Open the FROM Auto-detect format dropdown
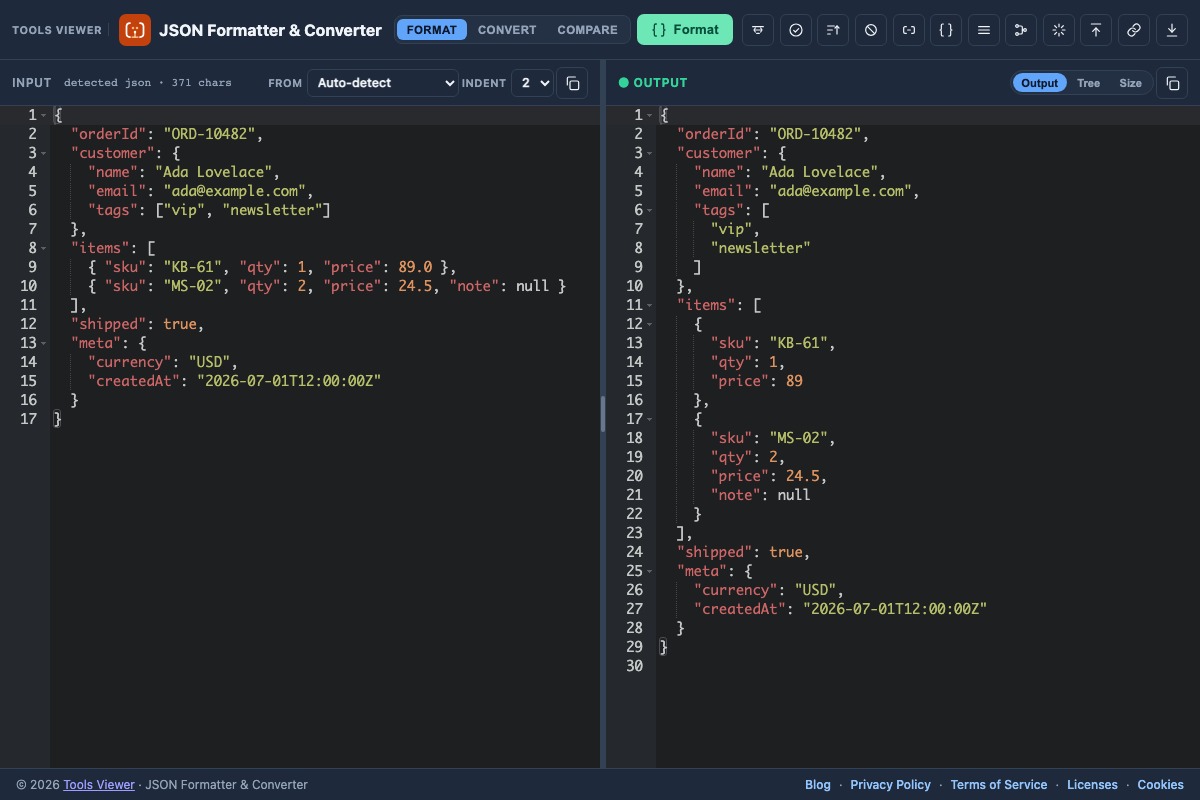The height and width of the screenshot is (800, 1200). 383,83
